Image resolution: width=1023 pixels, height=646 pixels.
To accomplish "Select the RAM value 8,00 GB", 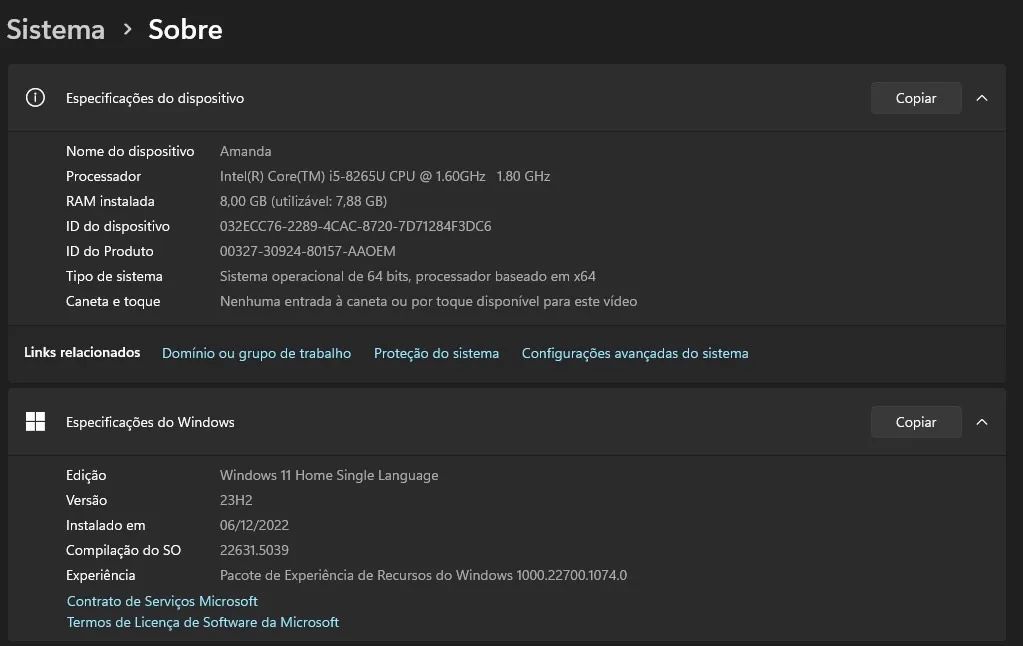I will pos(303,201).
